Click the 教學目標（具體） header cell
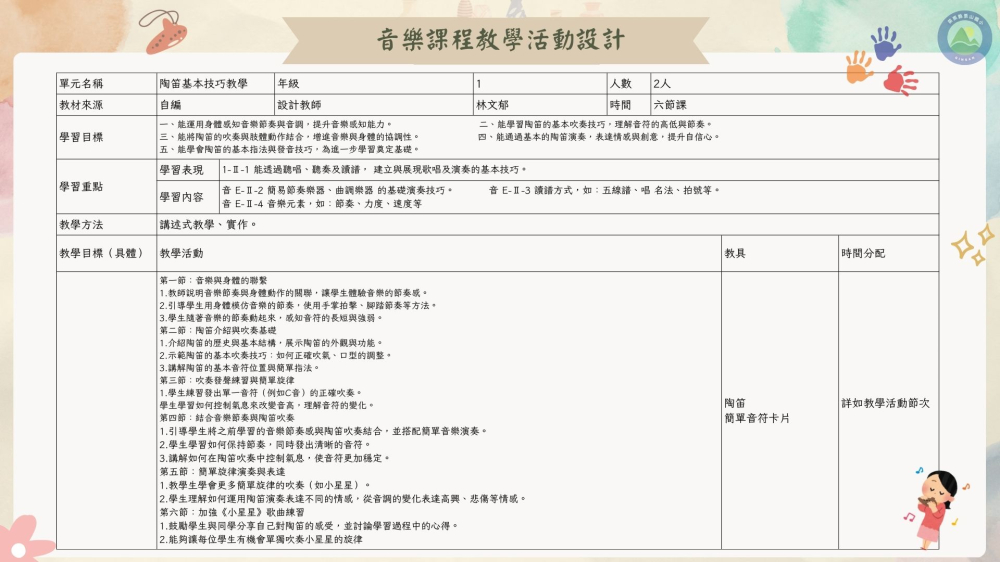 click(x=107, y=253)
